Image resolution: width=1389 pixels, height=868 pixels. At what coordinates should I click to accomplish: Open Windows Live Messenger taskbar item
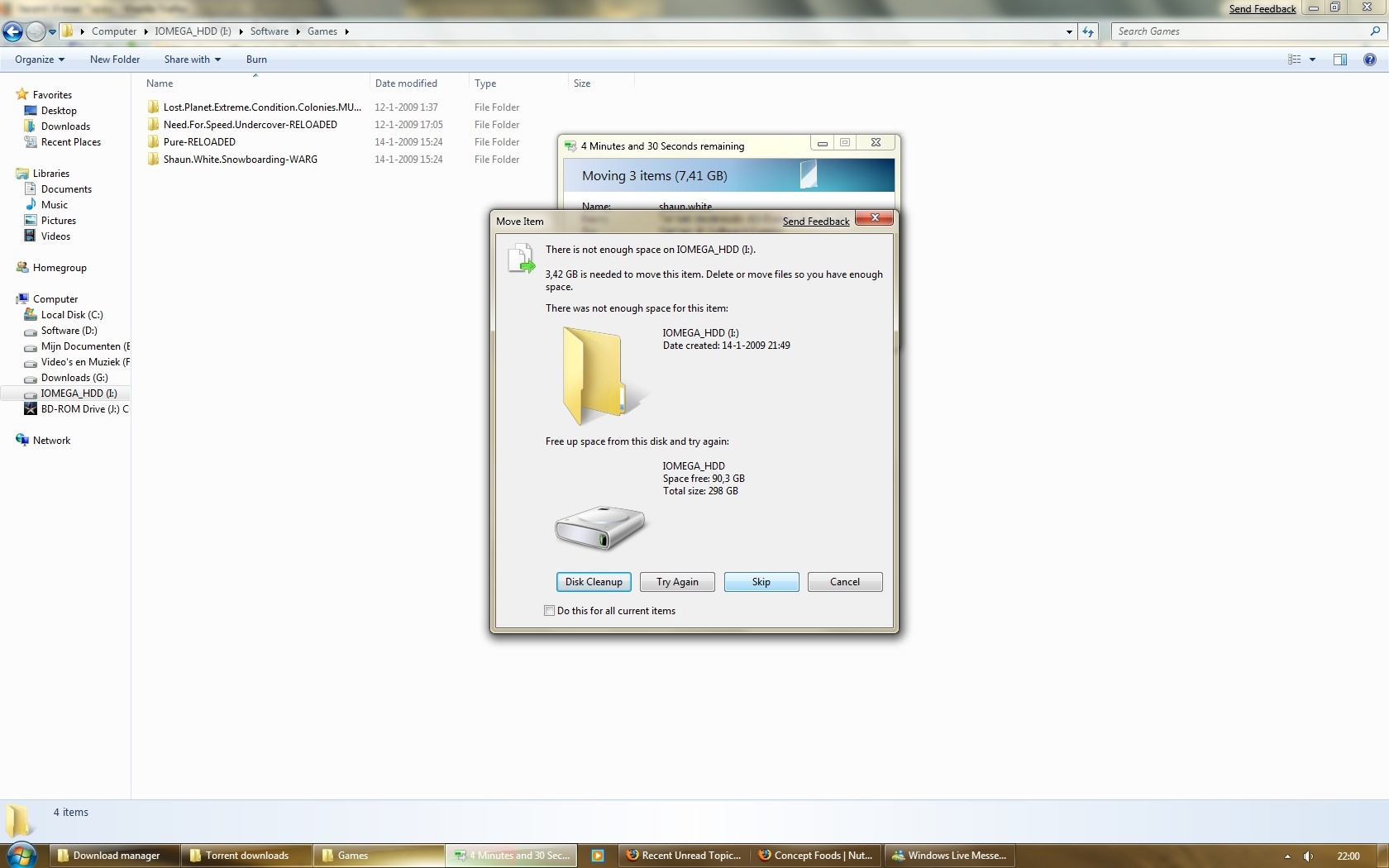click(949, 856)
